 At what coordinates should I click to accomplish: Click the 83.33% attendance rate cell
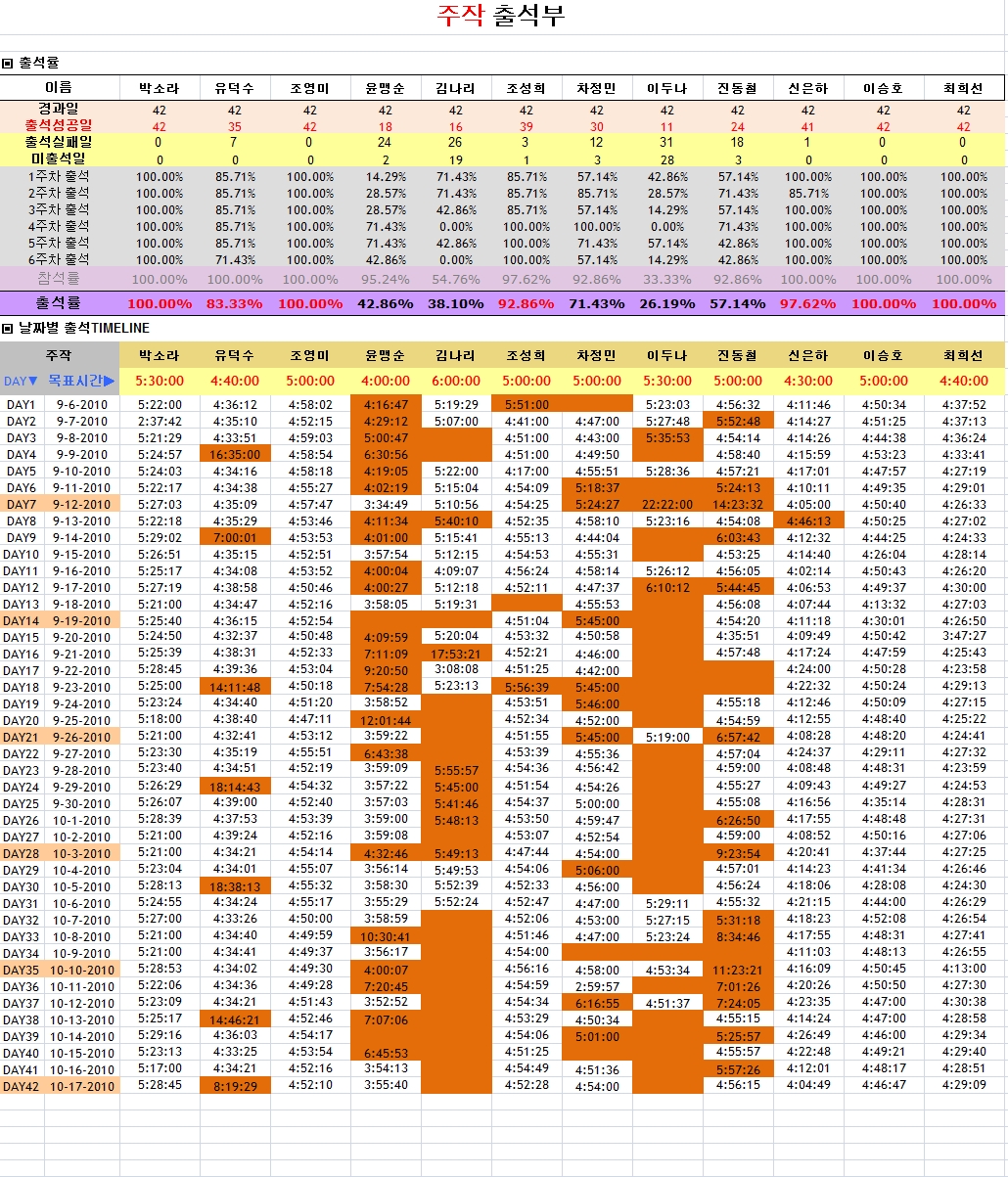click(x=235, y=303)
